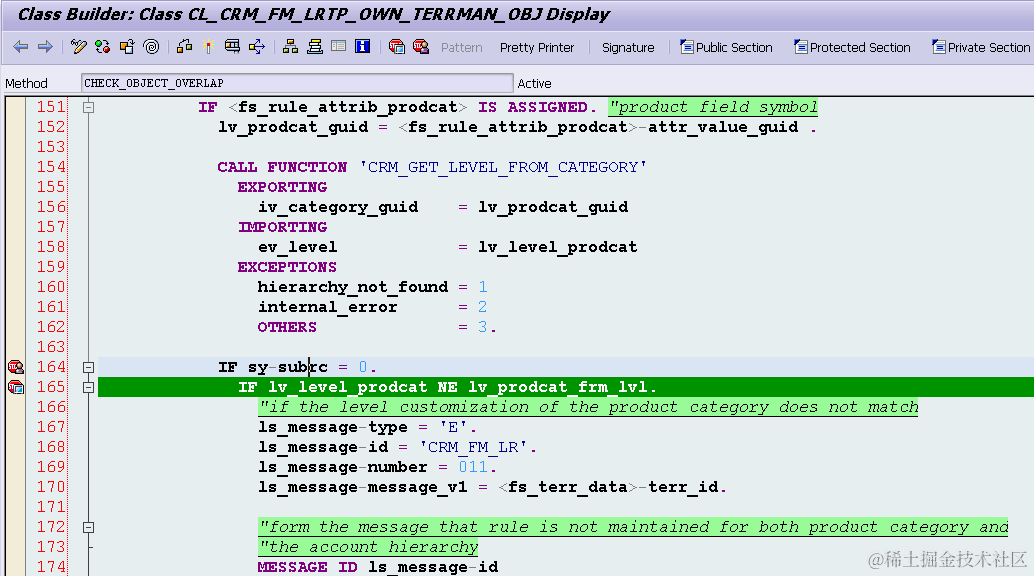Click '"the account hierarchy' comment line
Viewport: 1034px width, 576px height.
point(368,547)
